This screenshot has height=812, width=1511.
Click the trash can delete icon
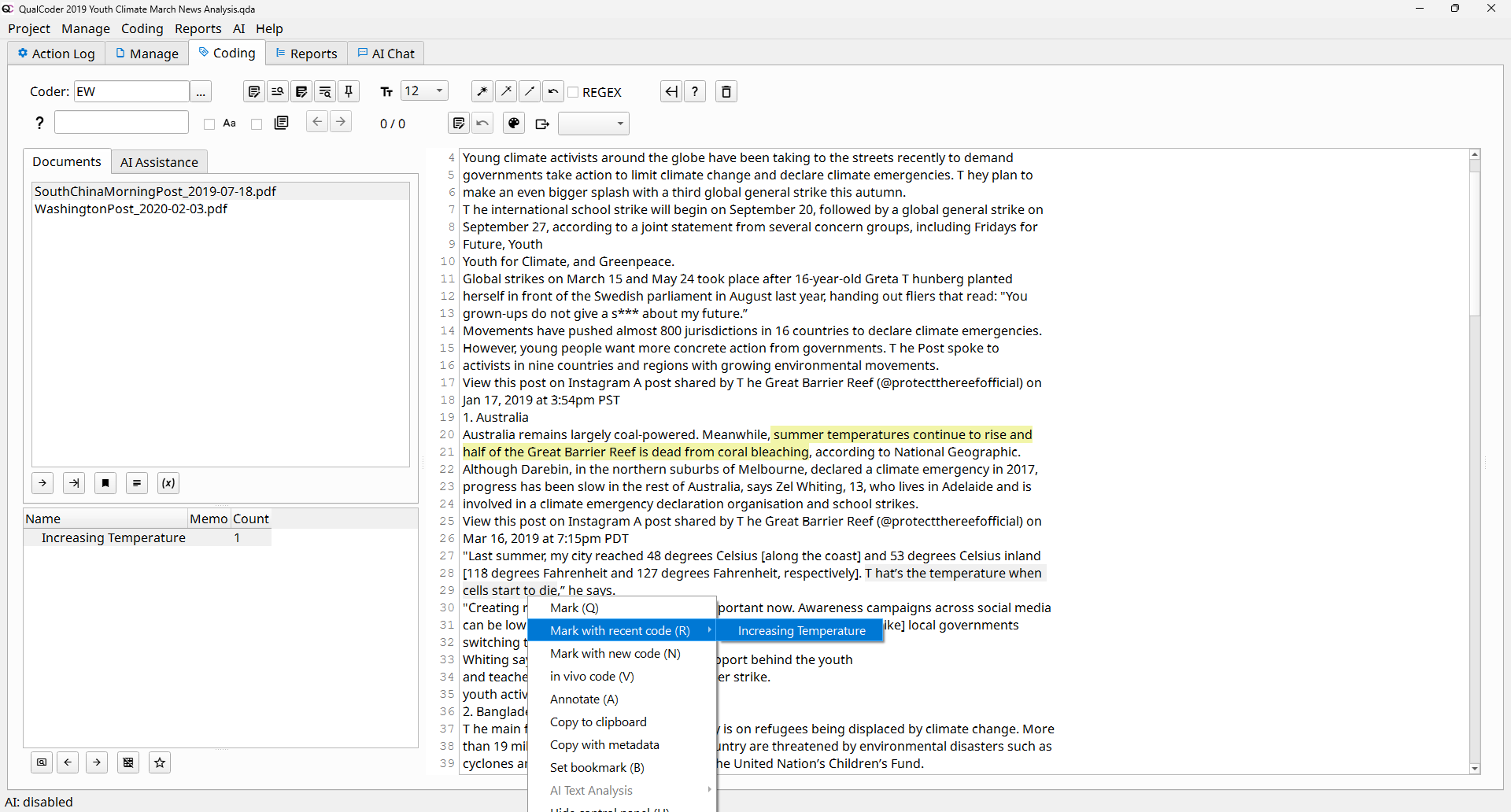[x=726, y=92]
